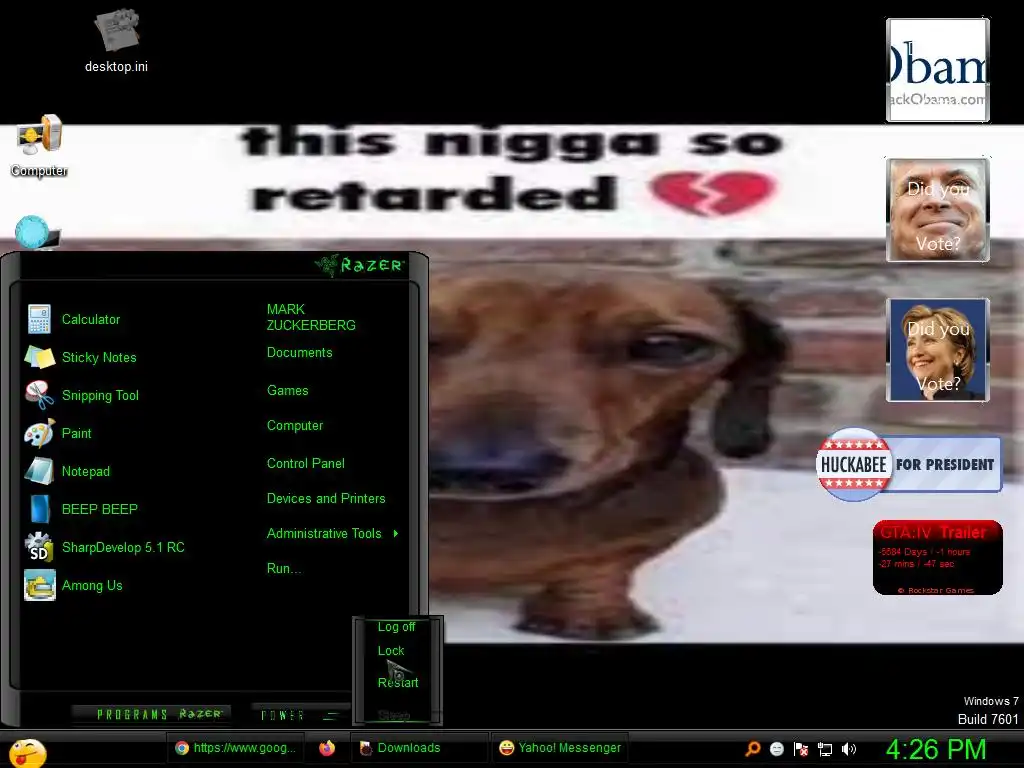
Task: Switch to the Downloads taskbar window
Action: [x=419, y=748]
